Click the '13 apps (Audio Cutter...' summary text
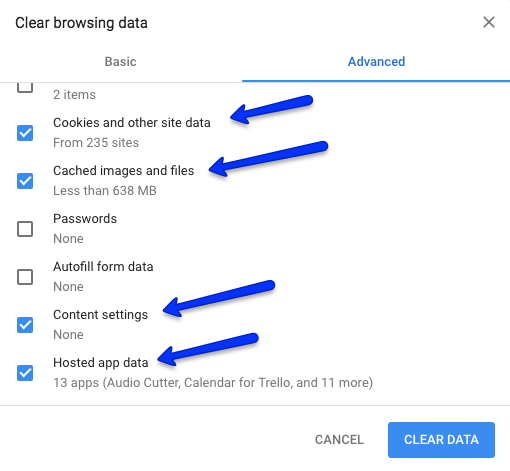Viewport: 510px width, 471px height. point(213,383)
